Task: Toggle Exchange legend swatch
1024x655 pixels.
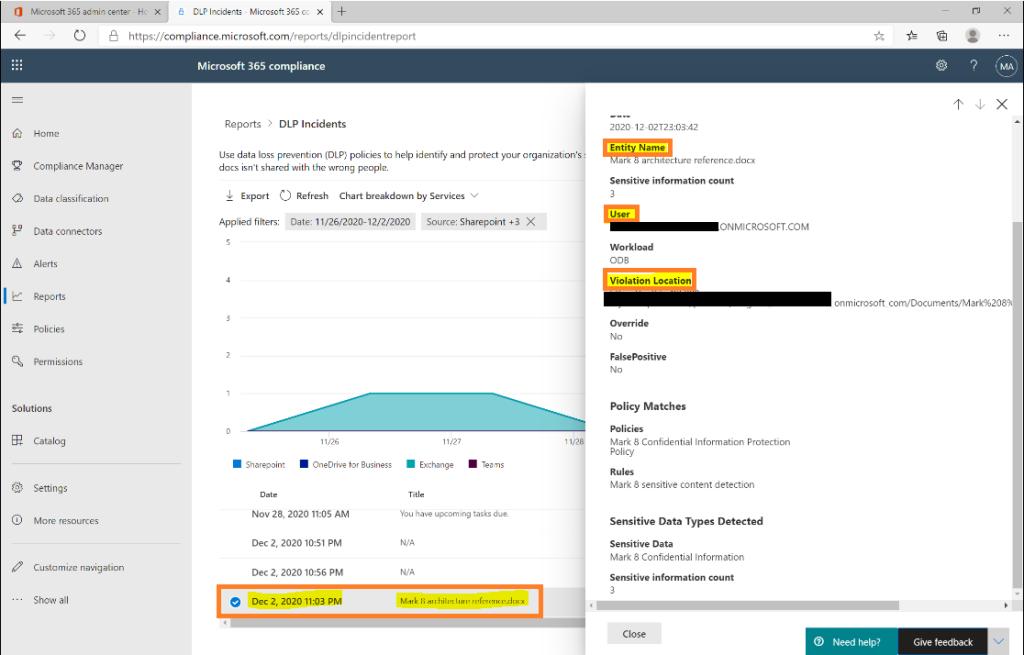Action: point(411,464)
